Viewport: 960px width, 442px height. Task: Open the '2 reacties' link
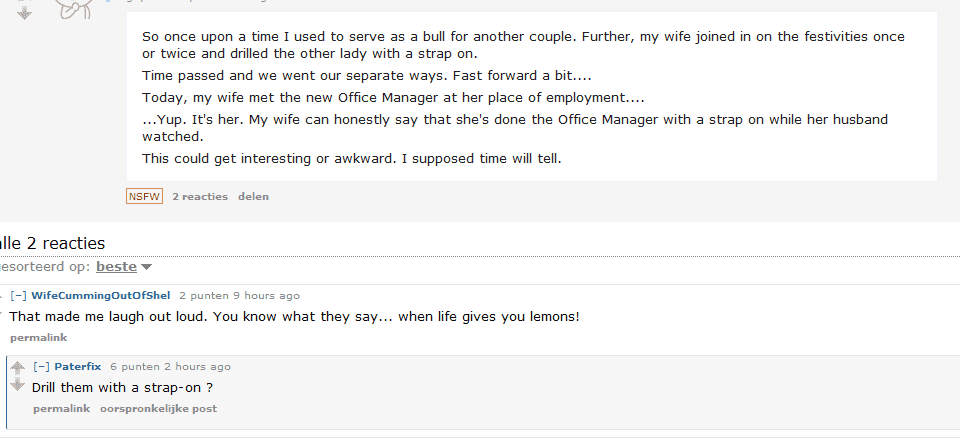coord(200,197)
